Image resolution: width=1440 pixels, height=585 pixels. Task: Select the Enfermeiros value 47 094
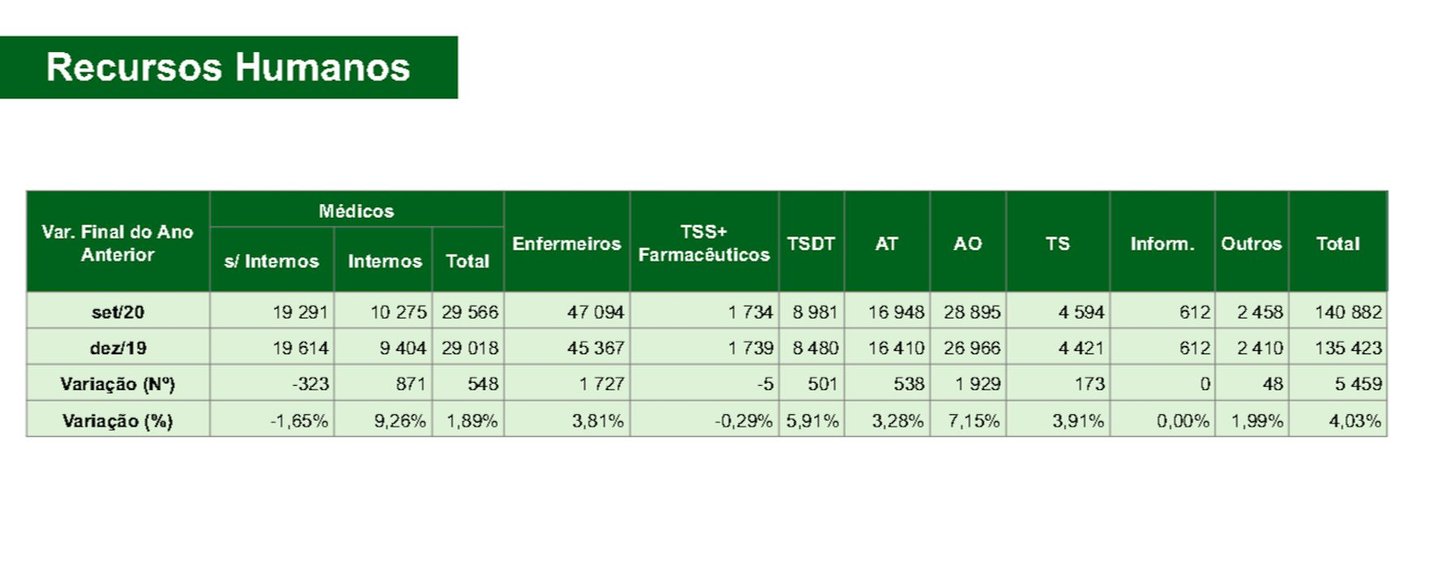click(x=566, y=312)
